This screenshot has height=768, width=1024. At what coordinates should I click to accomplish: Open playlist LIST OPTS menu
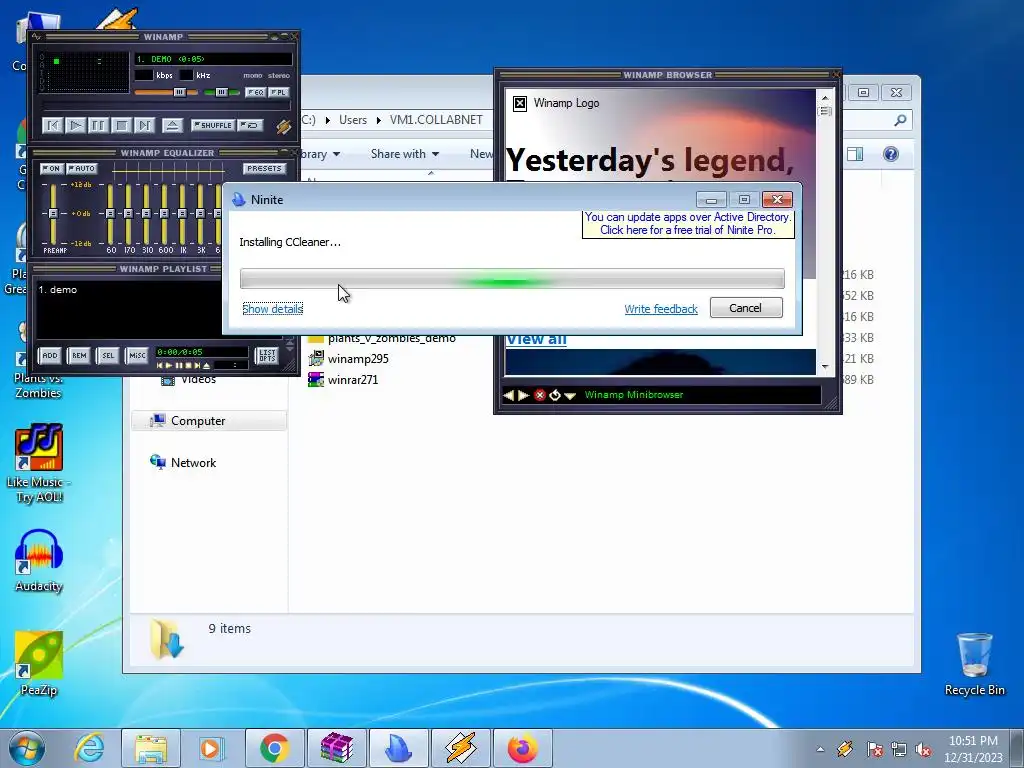point(267,355)
